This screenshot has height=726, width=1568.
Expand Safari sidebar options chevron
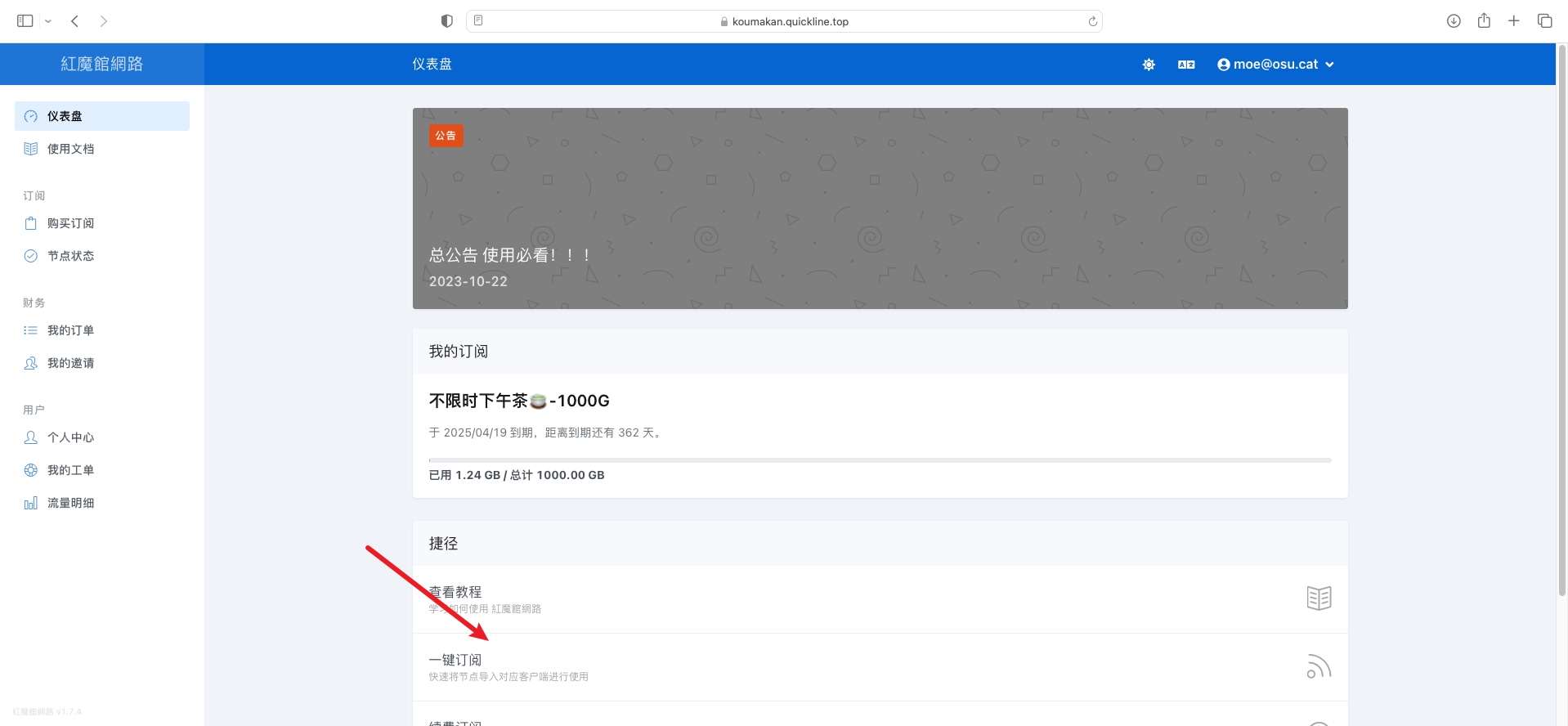(x=48, y=21)
